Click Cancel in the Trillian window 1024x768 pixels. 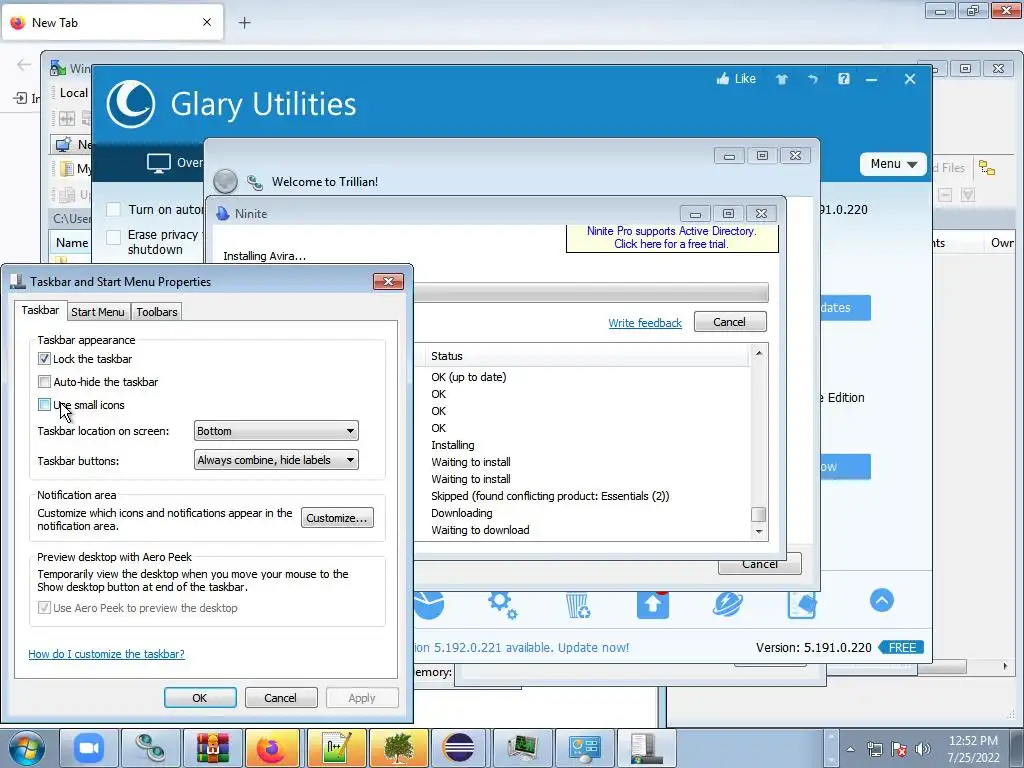(760, 564)
